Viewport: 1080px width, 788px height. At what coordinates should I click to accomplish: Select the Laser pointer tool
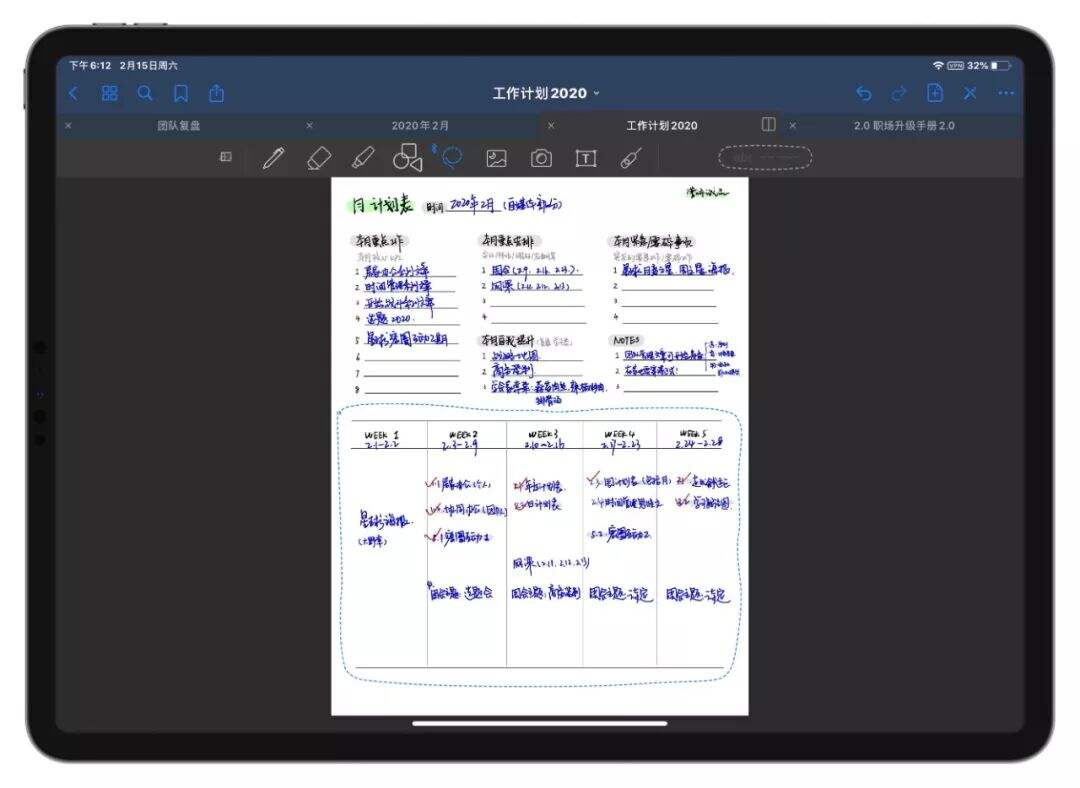point(631,158)
